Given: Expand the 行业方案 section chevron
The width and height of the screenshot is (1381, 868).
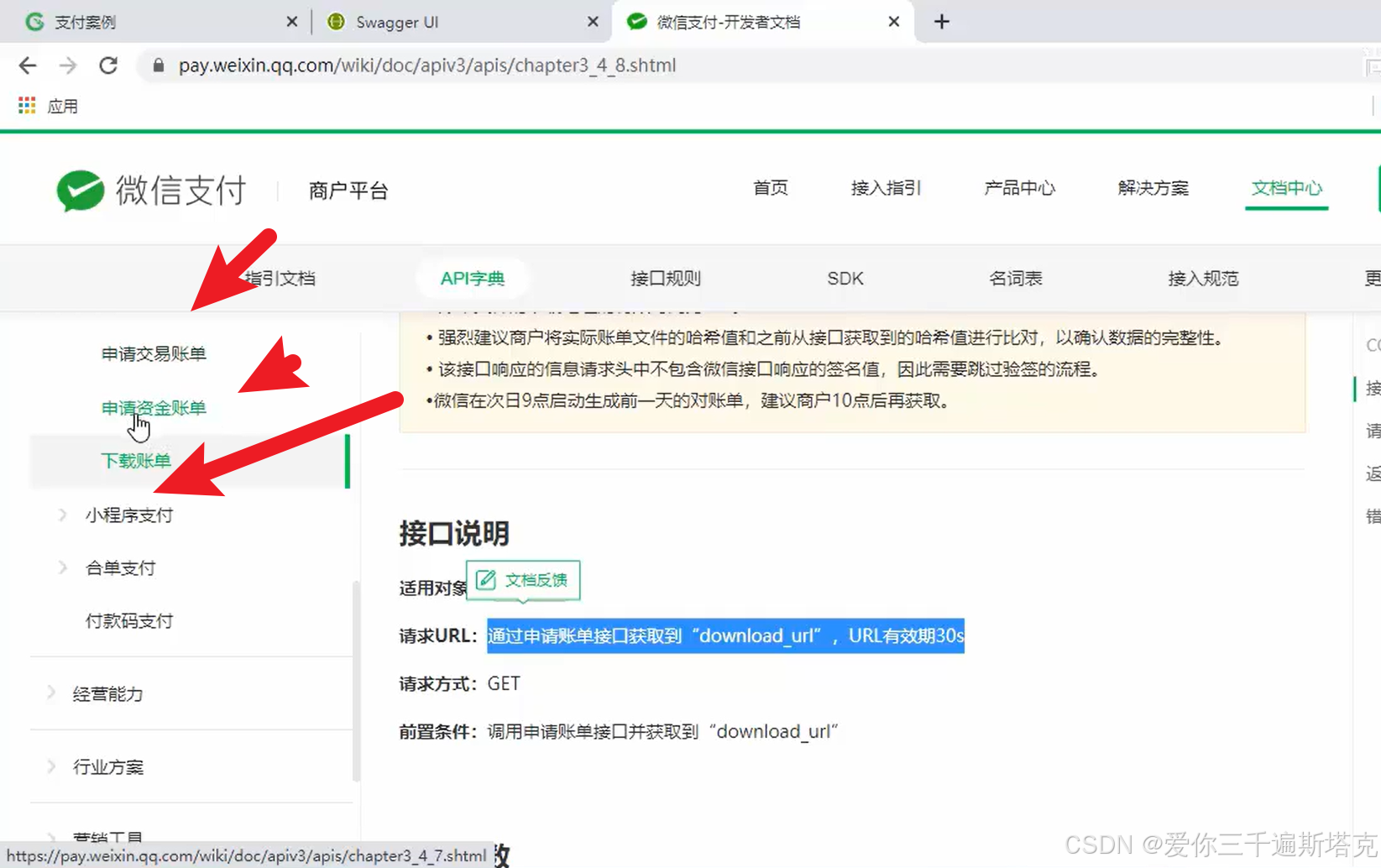Looking at the screenshot, I should (51, 766).
